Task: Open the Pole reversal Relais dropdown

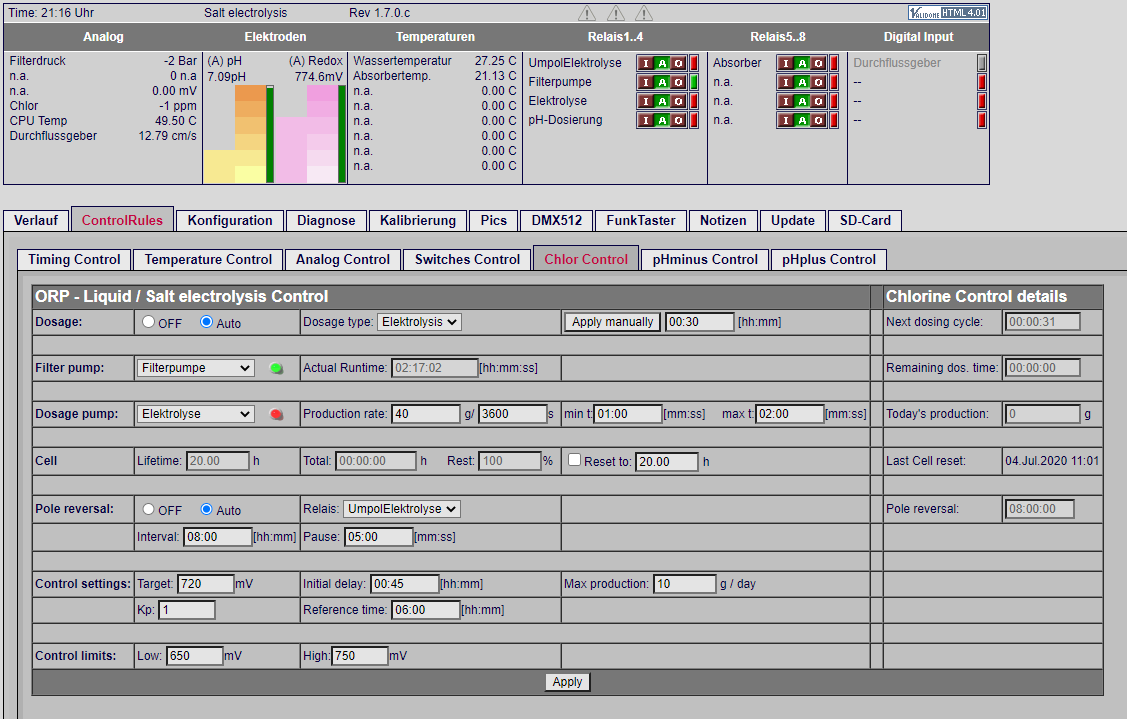Action: [402, 509]
